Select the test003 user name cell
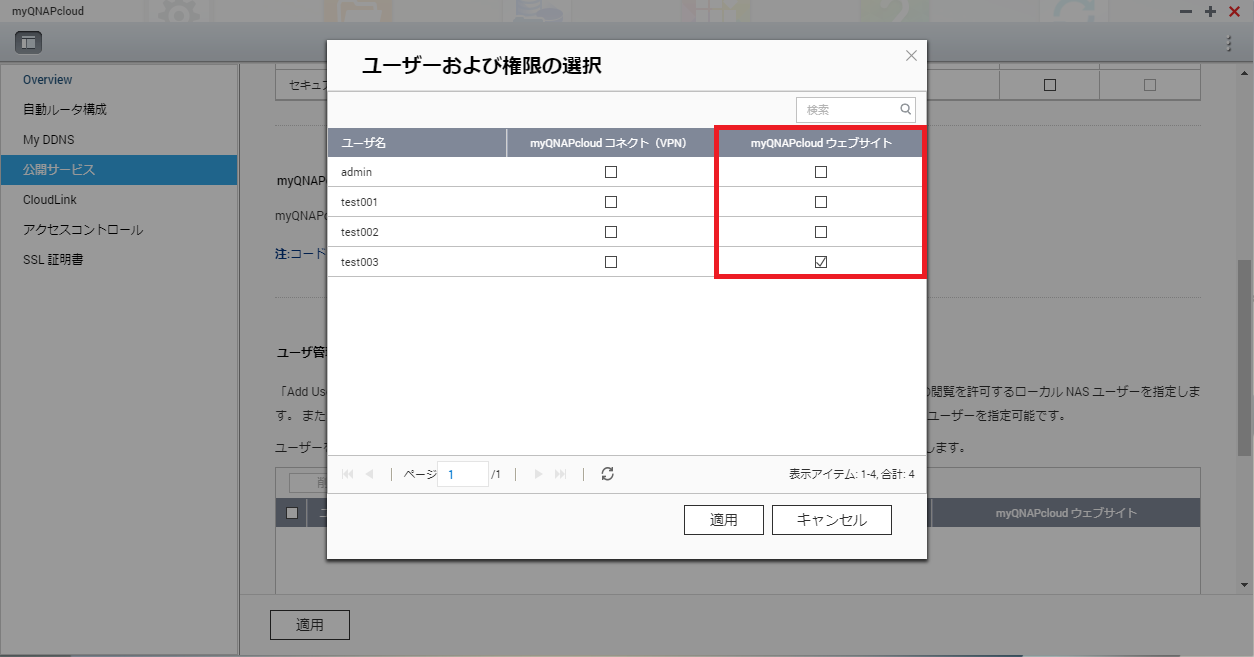Image resolution: width=1254 pixels, height=657 pixels. (x=417, y=262)
